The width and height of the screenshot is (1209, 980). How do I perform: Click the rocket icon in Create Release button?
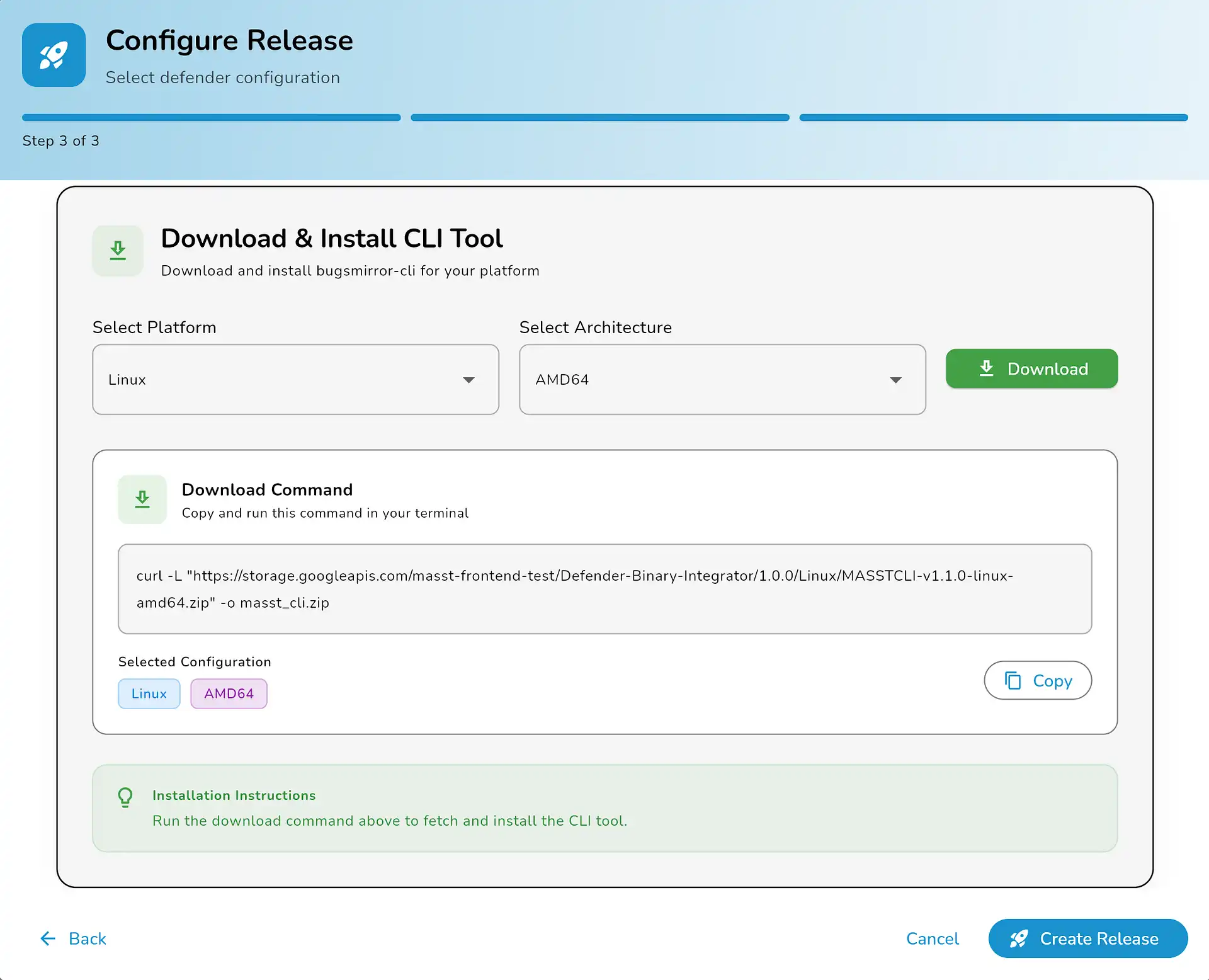coord(1019,939)
